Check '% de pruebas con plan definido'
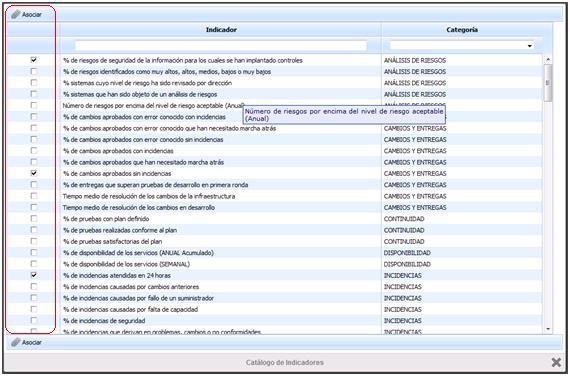 (x=34, y=219)
